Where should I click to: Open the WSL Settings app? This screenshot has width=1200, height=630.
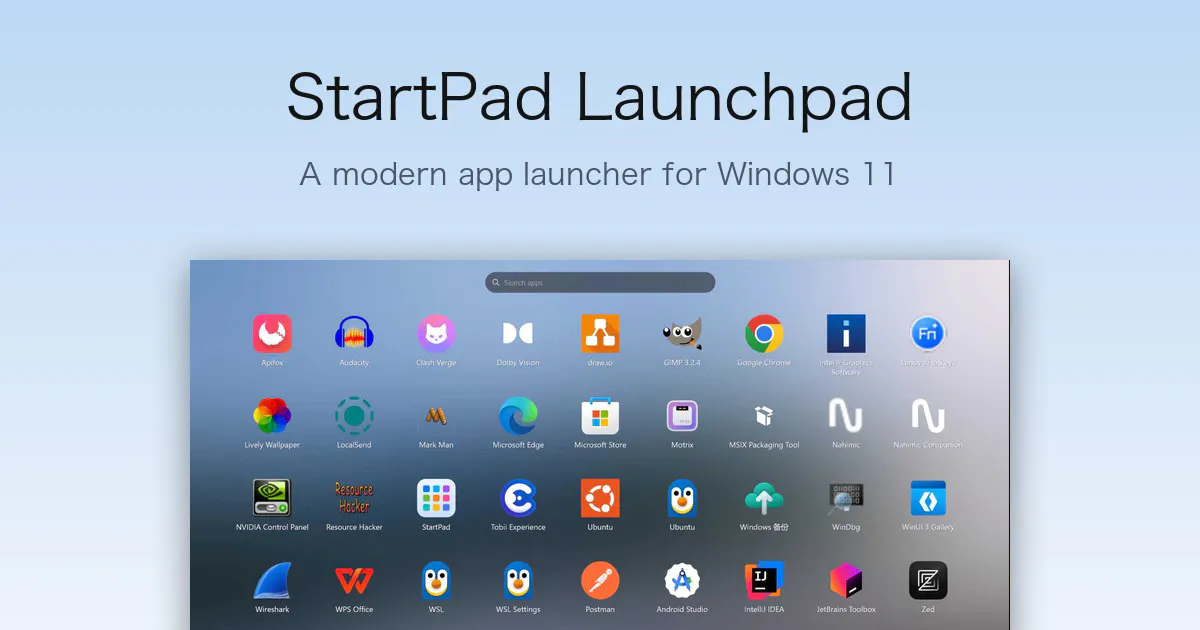pos(518,580)
